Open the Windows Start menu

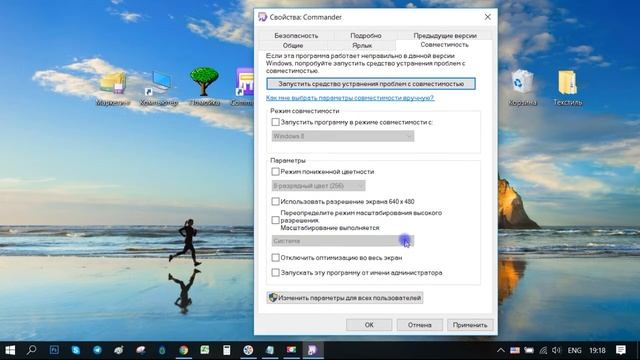(x=10, y=350)
